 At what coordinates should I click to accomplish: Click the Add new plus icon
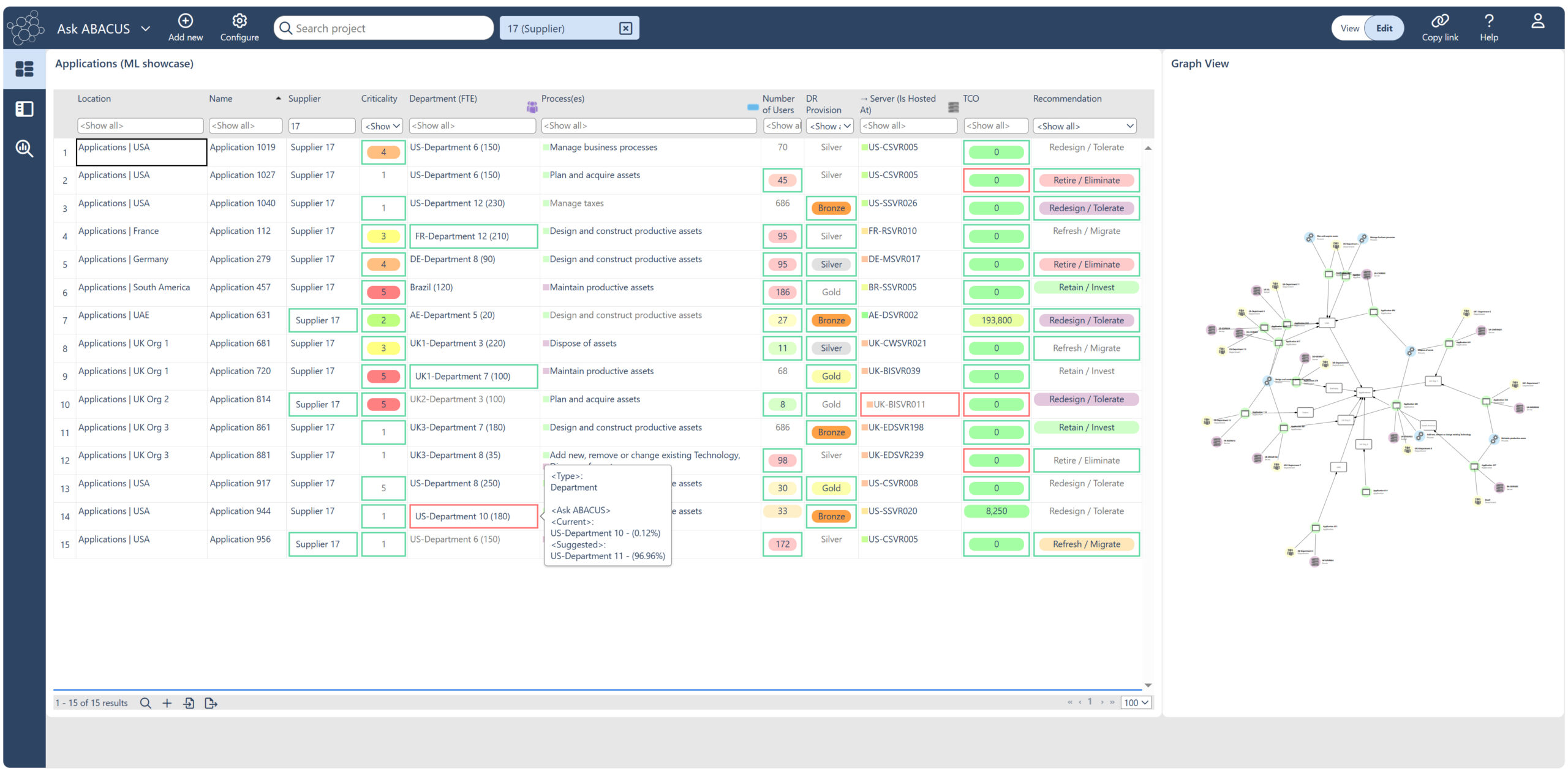pyautogui.click(x=186, y=21)
